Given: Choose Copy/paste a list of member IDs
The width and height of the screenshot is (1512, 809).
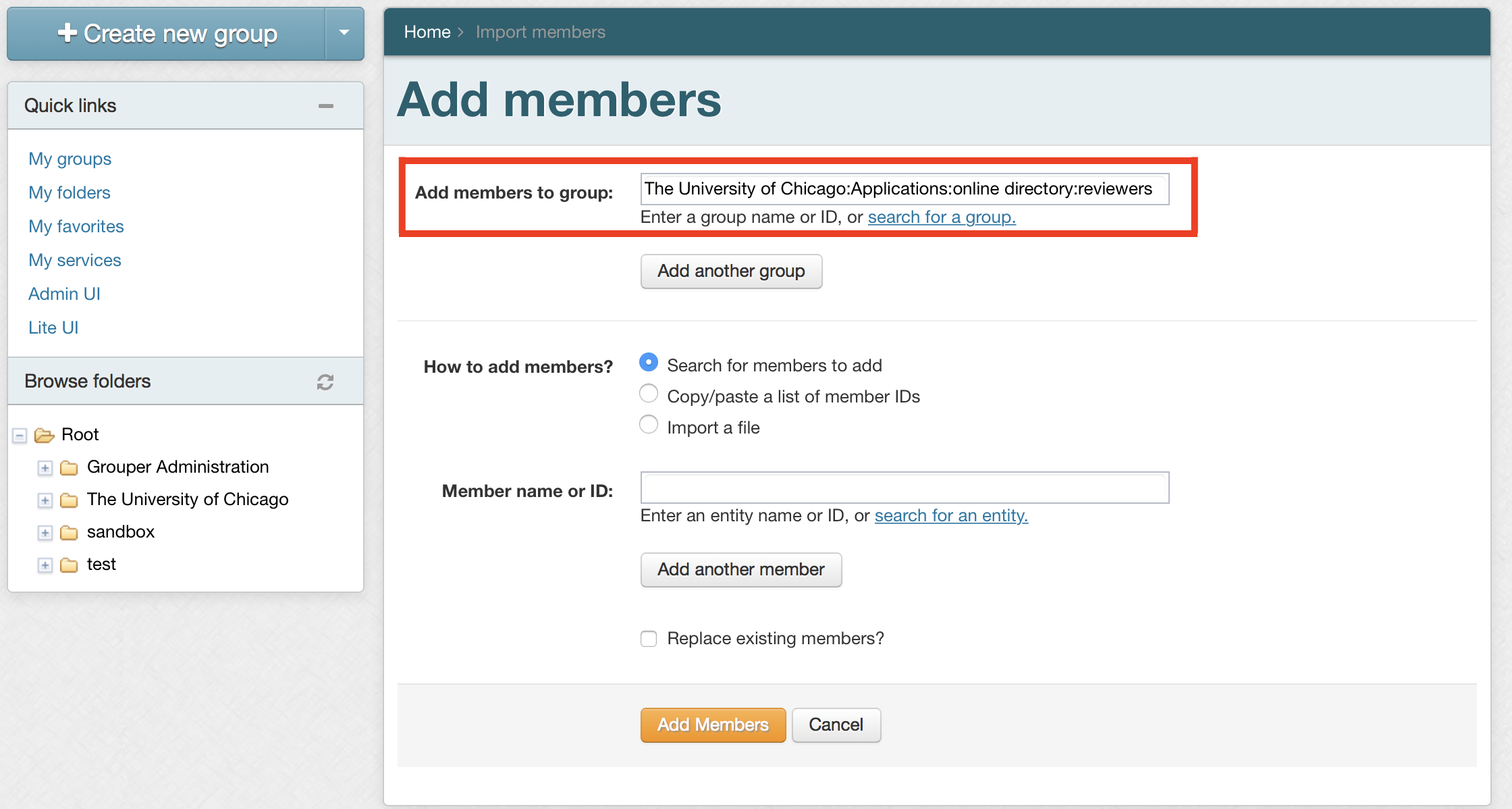Looking at the screenshot, I should point(649,394).
